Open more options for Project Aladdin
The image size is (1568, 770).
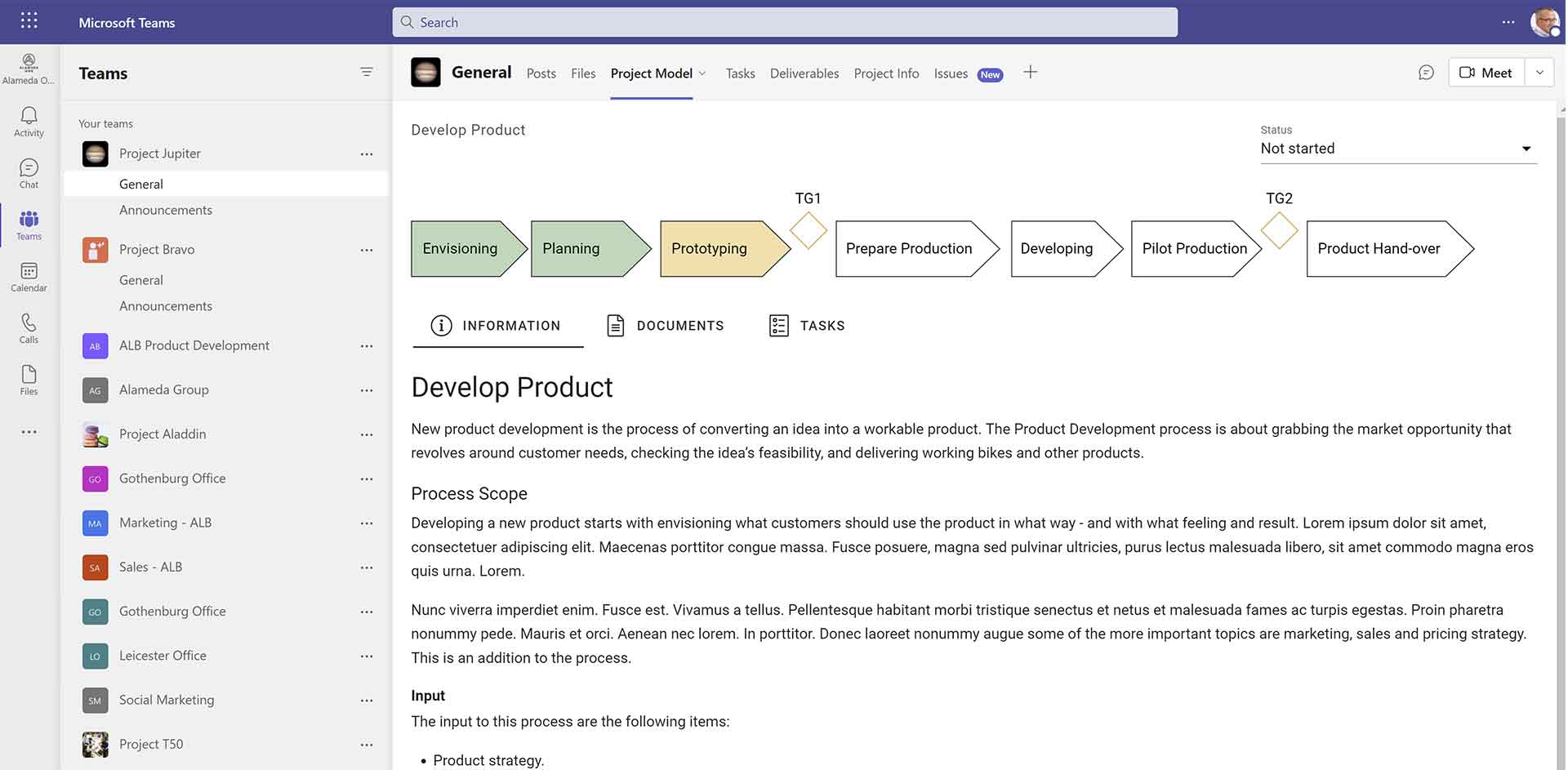point(367,434)
